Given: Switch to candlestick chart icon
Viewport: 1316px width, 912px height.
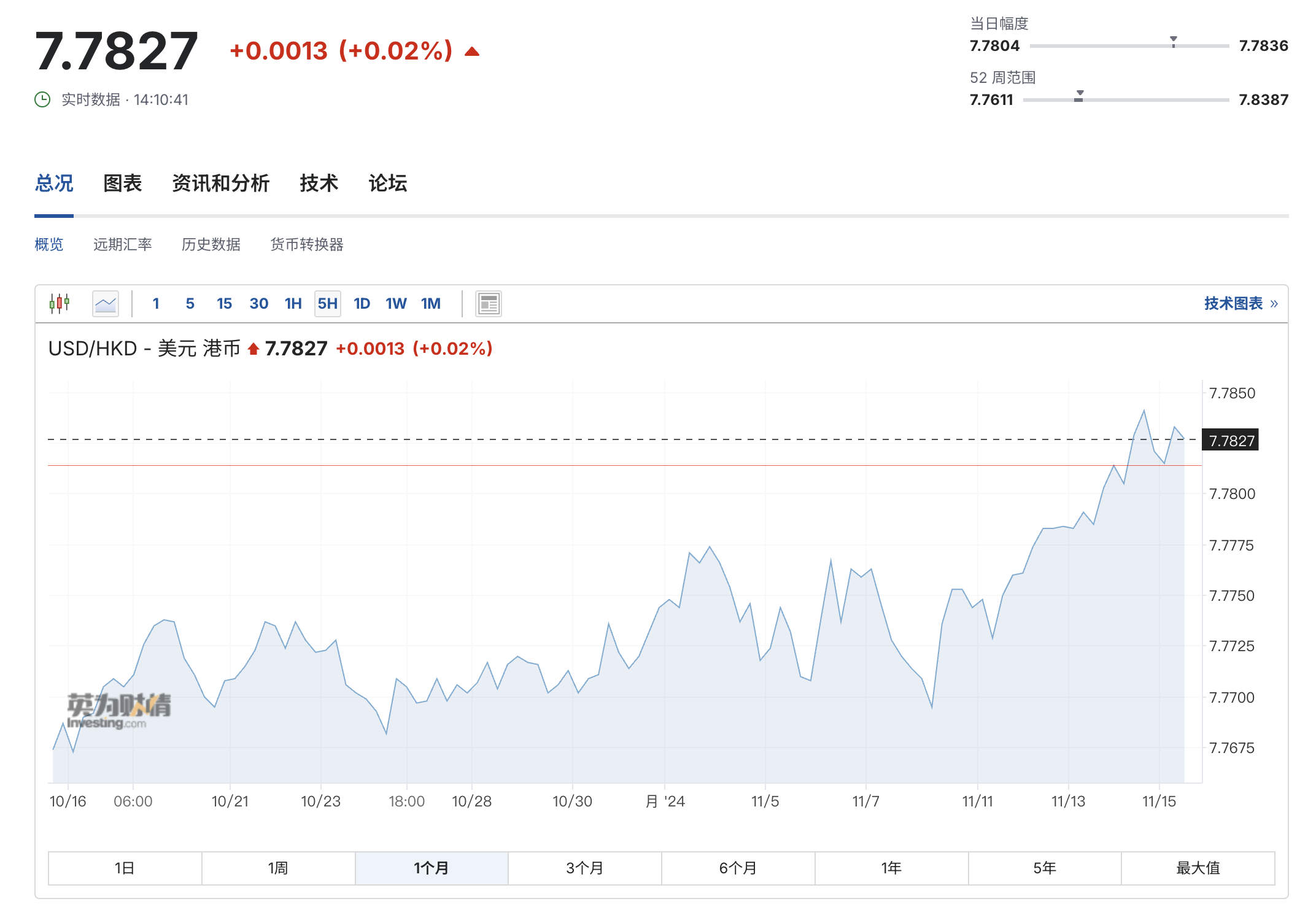Looking at the screenshot, I should 60,303.
